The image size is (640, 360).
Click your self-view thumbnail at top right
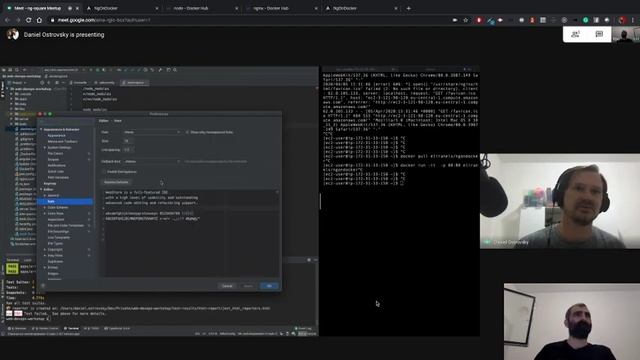pyautogui.click(x=626, y=34)
